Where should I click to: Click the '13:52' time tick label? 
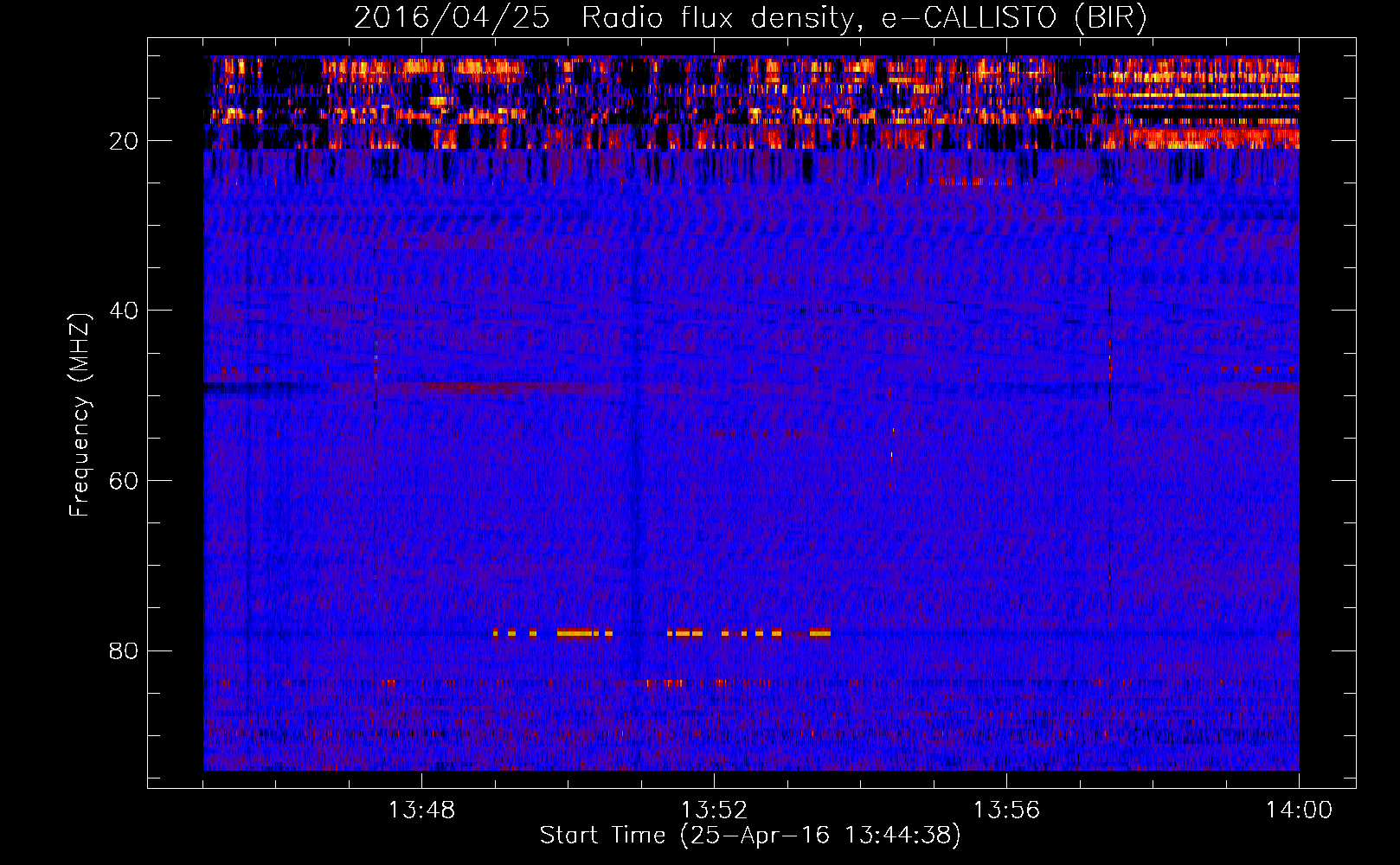pos(714,811)
